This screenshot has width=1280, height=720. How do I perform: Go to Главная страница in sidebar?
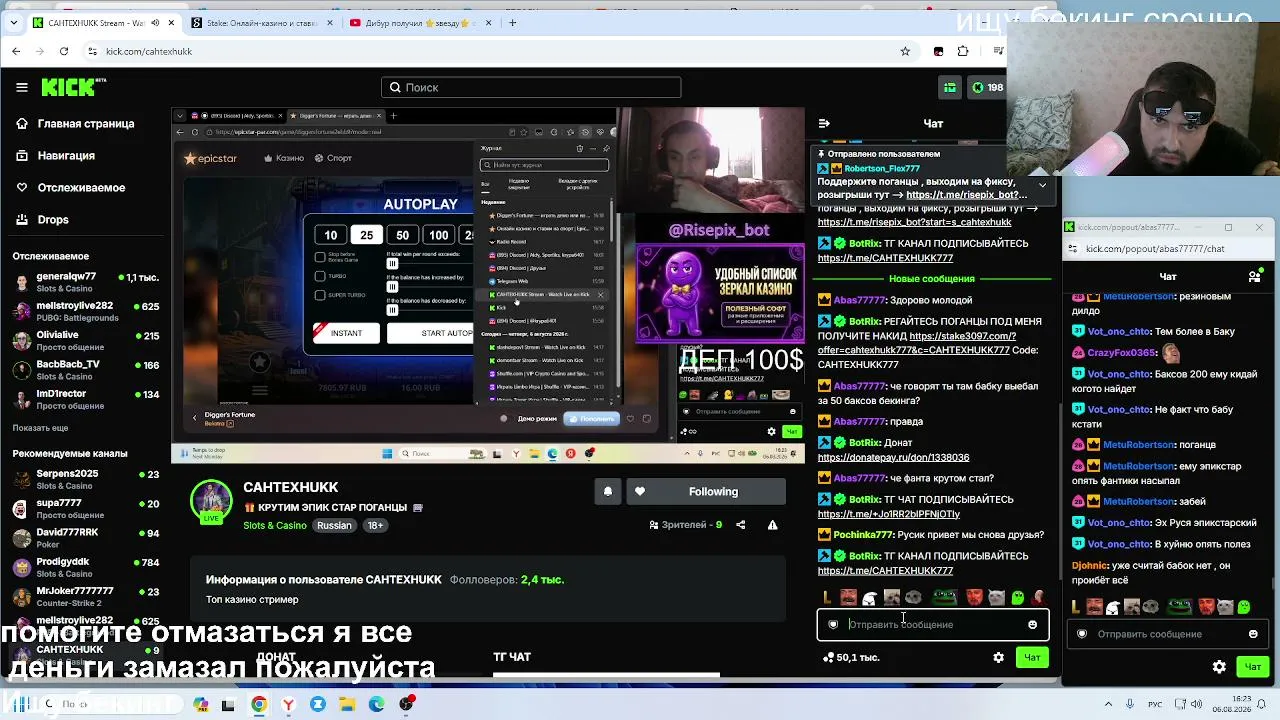(75, 124)
